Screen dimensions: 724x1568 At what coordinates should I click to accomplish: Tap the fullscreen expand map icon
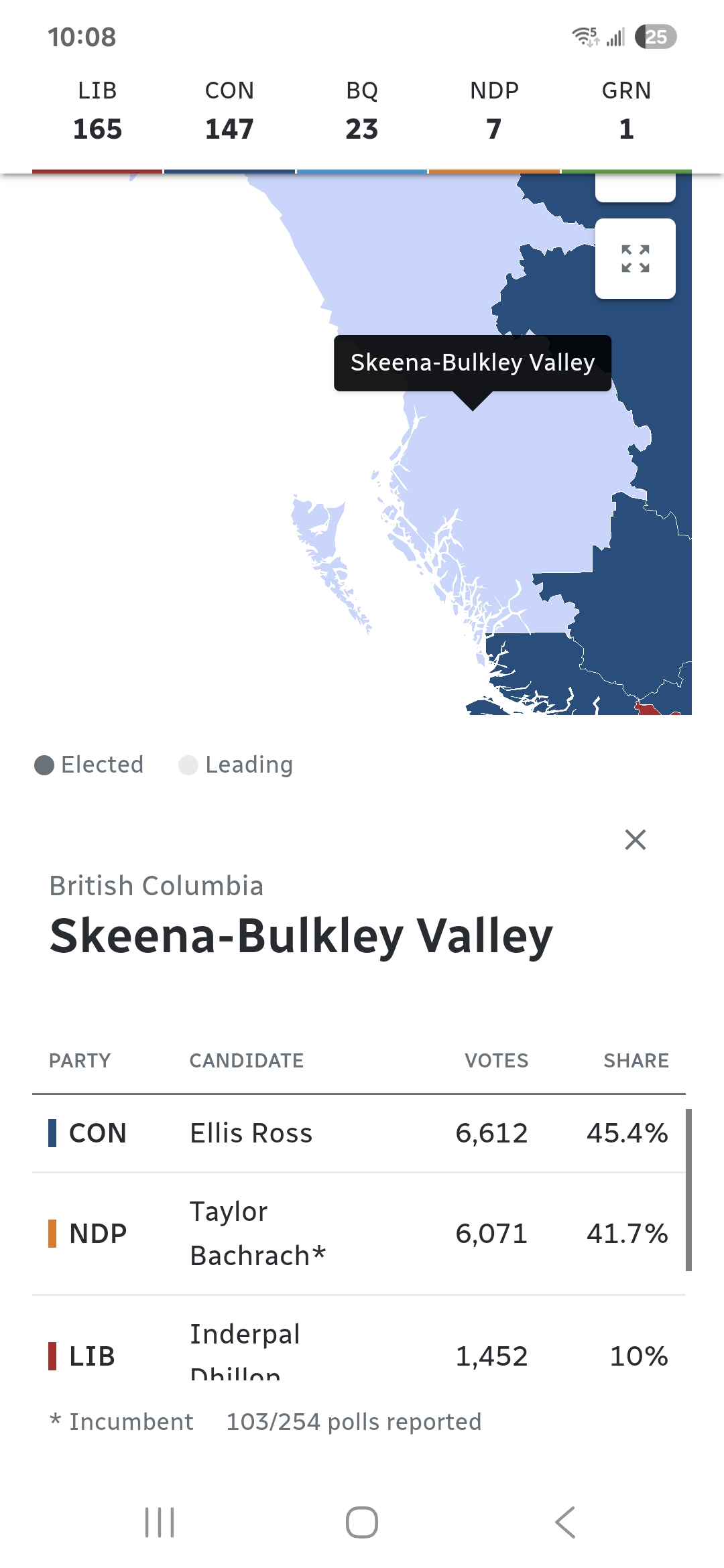[x=635, y=259]
